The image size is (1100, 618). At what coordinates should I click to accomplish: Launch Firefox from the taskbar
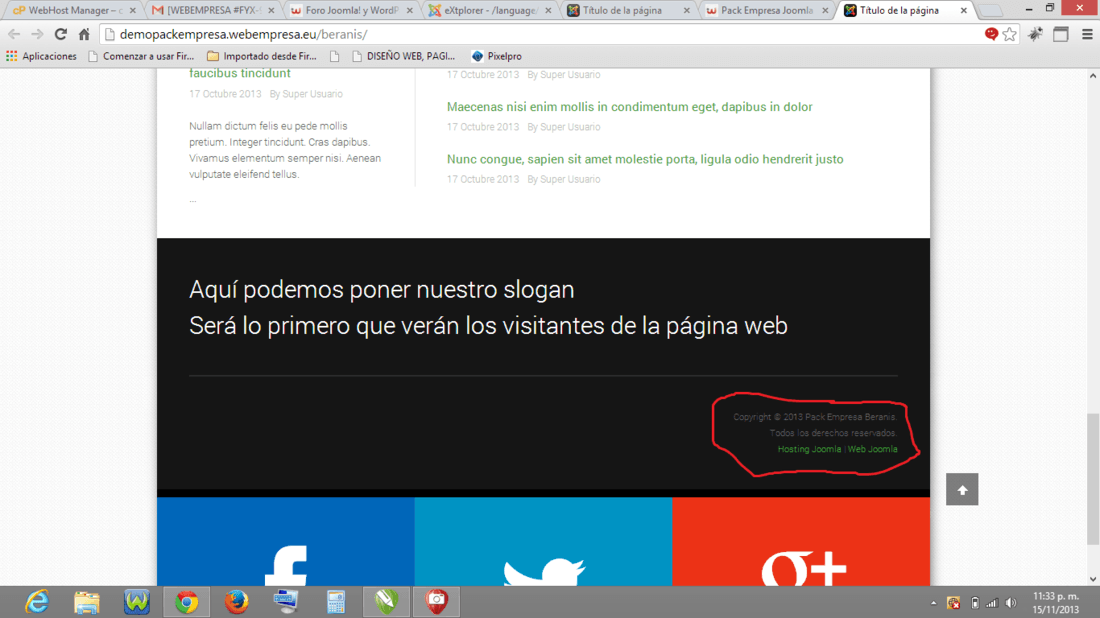tap(236, 602)
